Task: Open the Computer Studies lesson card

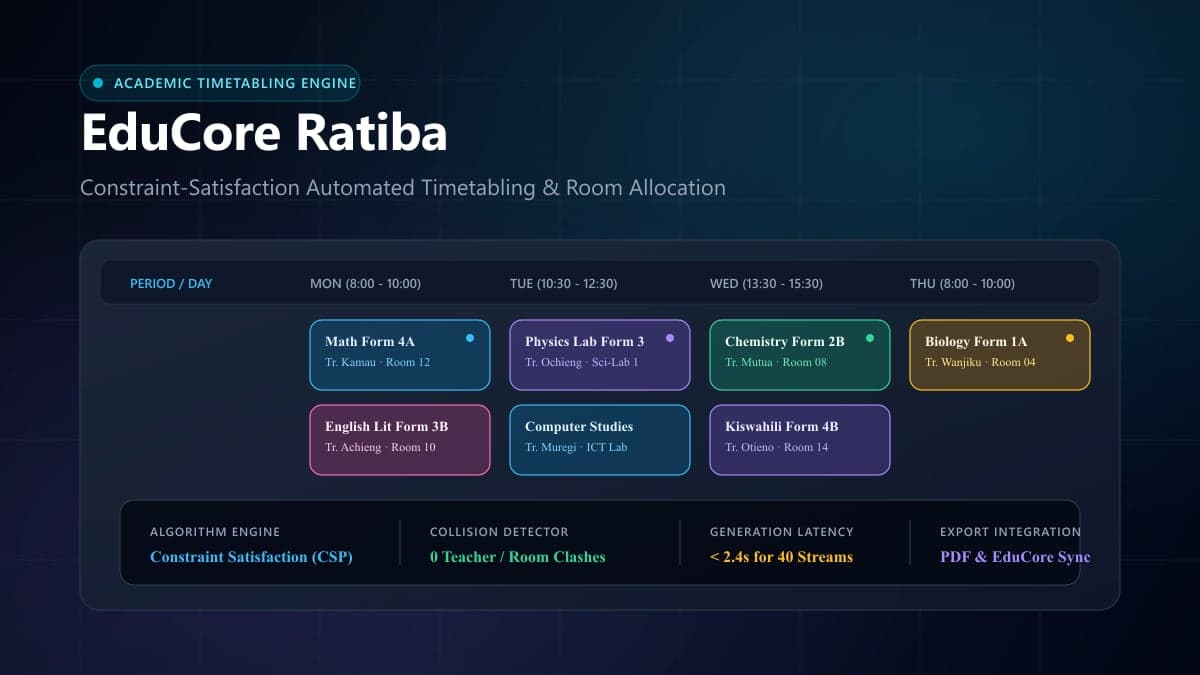Action: point(600,440)
